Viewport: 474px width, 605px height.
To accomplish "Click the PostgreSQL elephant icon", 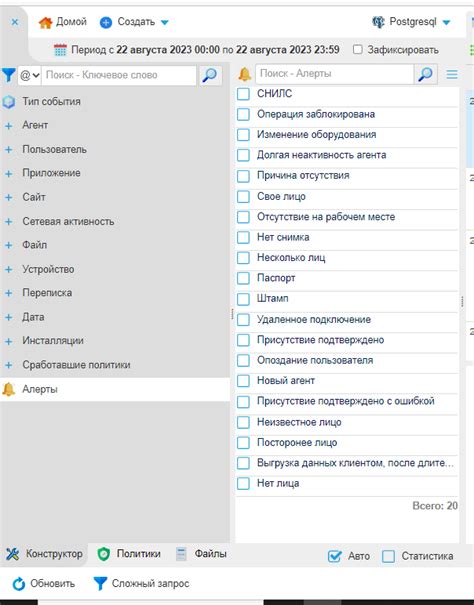I will (x=378, y=22).
